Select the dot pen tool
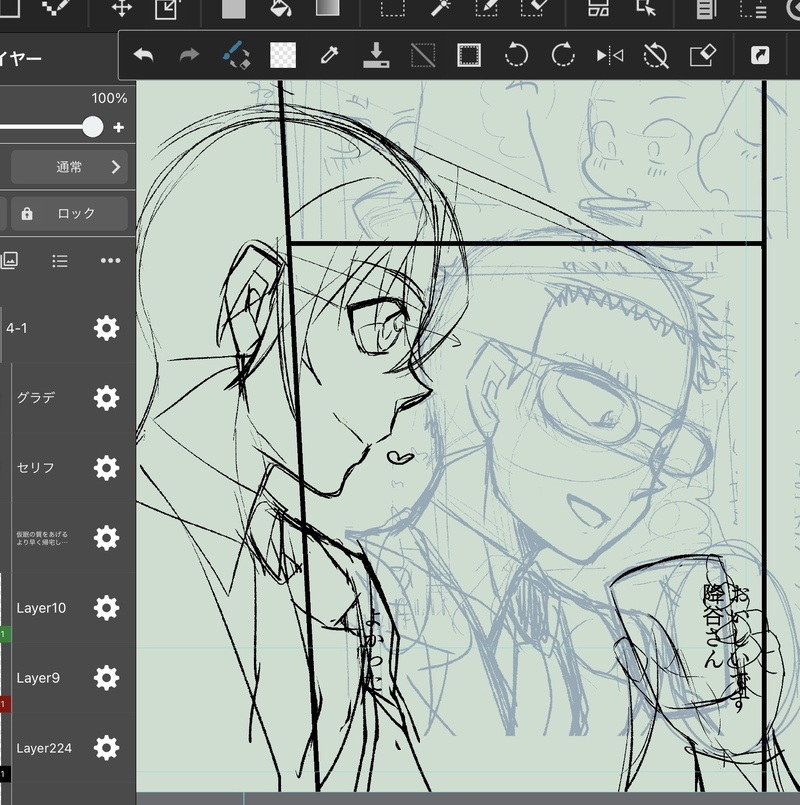Image resolution: width=800 pixels, height=805 pixels. [57, 8]
